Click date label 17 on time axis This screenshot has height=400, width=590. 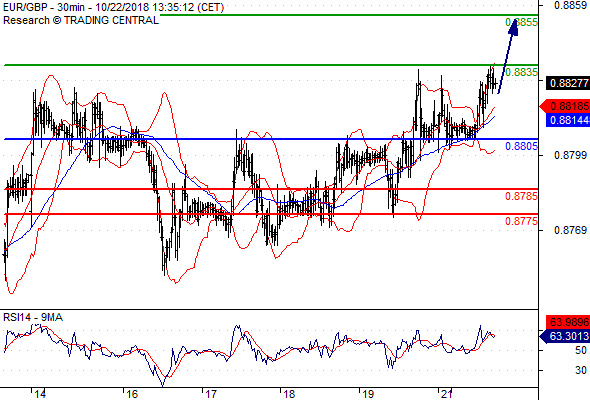pos(211,394)
